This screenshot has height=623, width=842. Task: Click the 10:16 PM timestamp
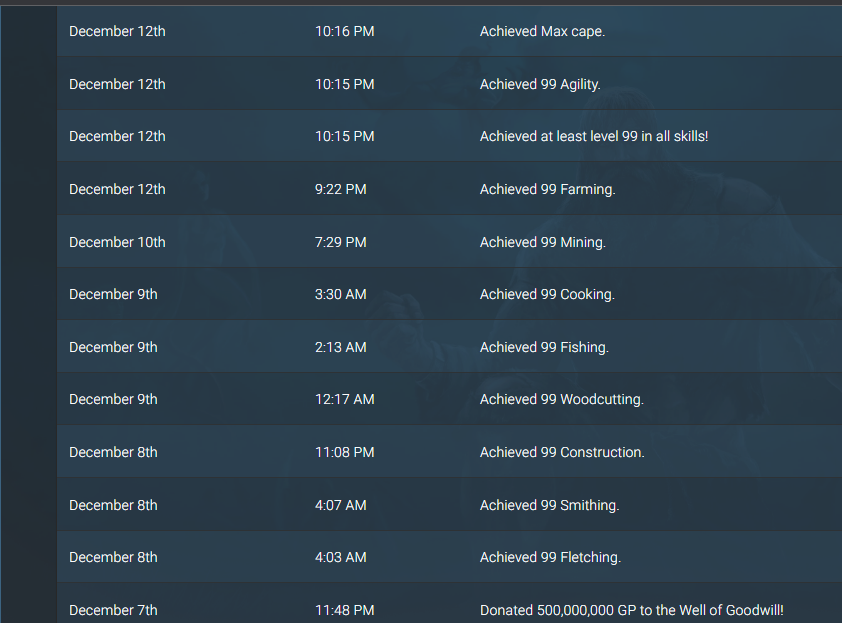(x=344, y=31)
